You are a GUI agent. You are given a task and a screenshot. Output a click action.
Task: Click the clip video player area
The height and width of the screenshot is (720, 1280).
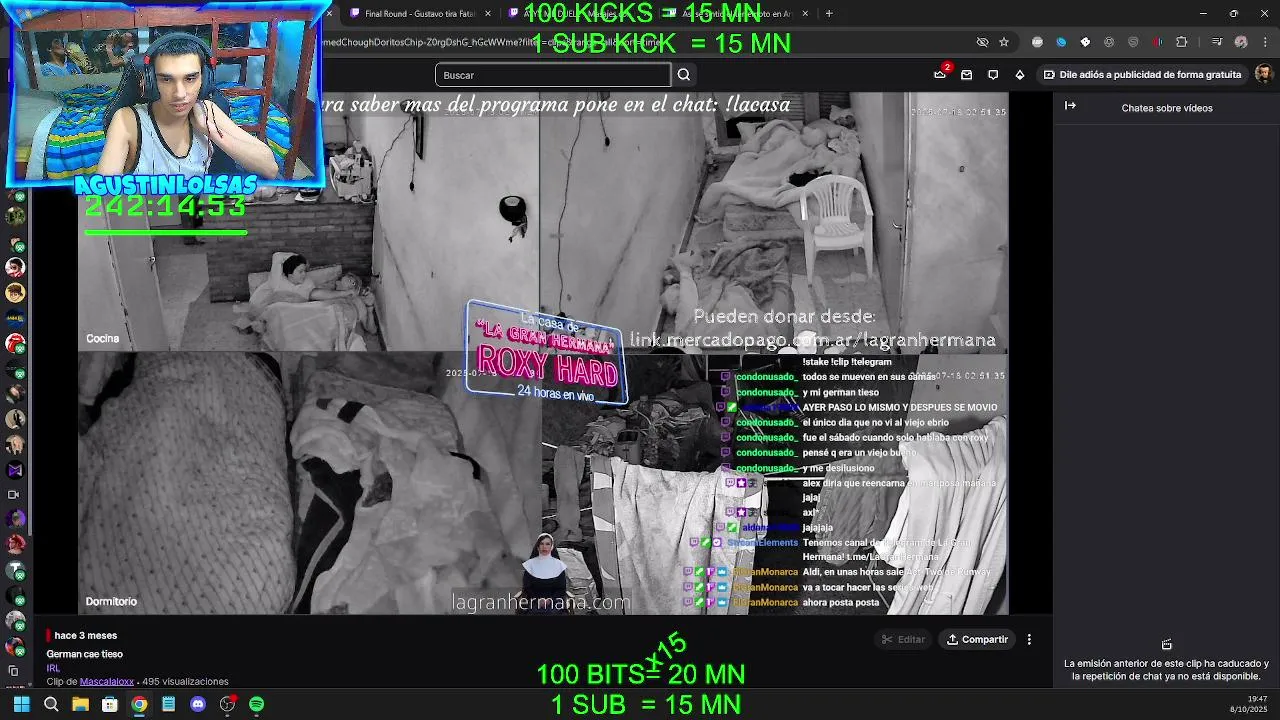pyautogui.click(x=543, y=353)
